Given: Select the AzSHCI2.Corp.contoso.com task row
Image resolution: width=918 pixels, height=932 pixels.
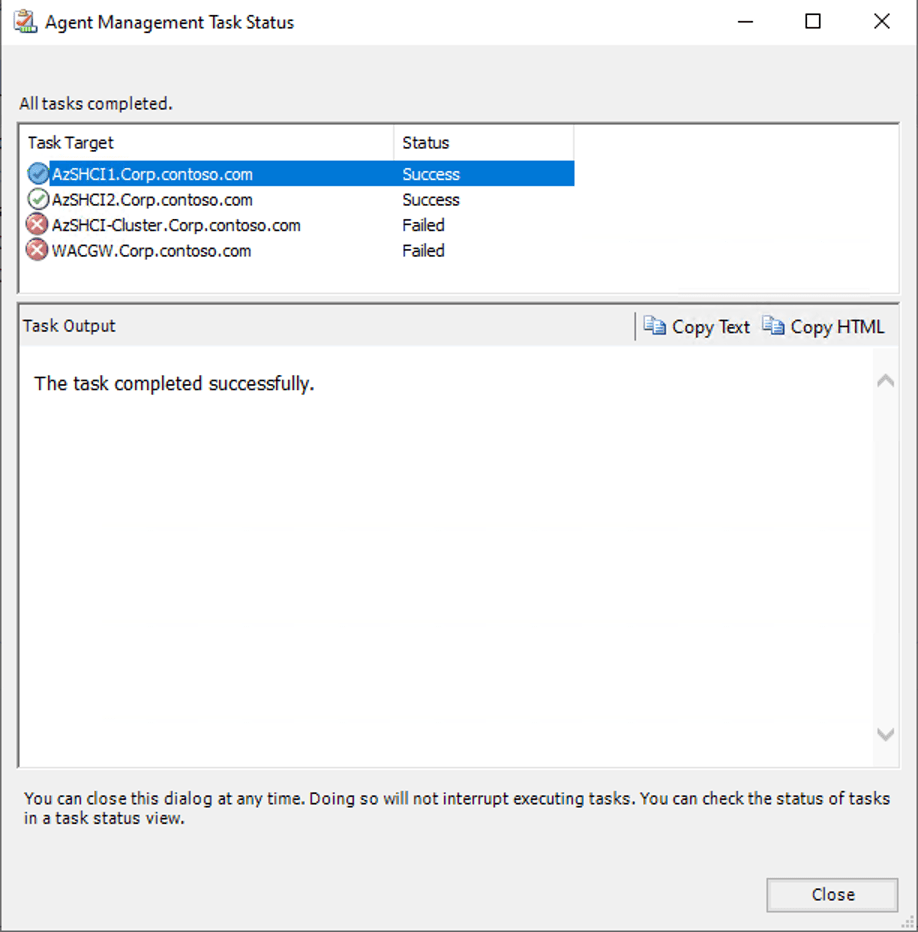Looking at the screenshot, I should click(x=152, y=200).
